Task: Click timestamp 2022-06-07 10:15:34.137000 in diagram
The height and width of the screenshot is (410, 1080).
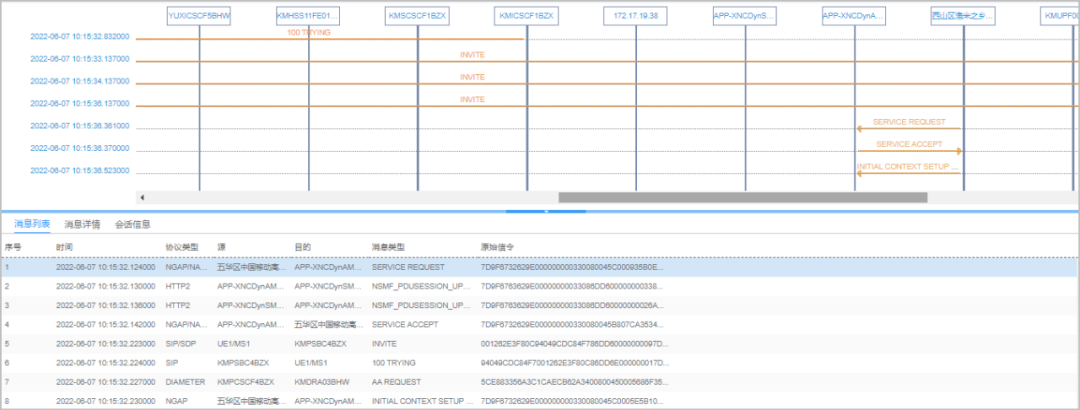Action: [x=80, y=81]
